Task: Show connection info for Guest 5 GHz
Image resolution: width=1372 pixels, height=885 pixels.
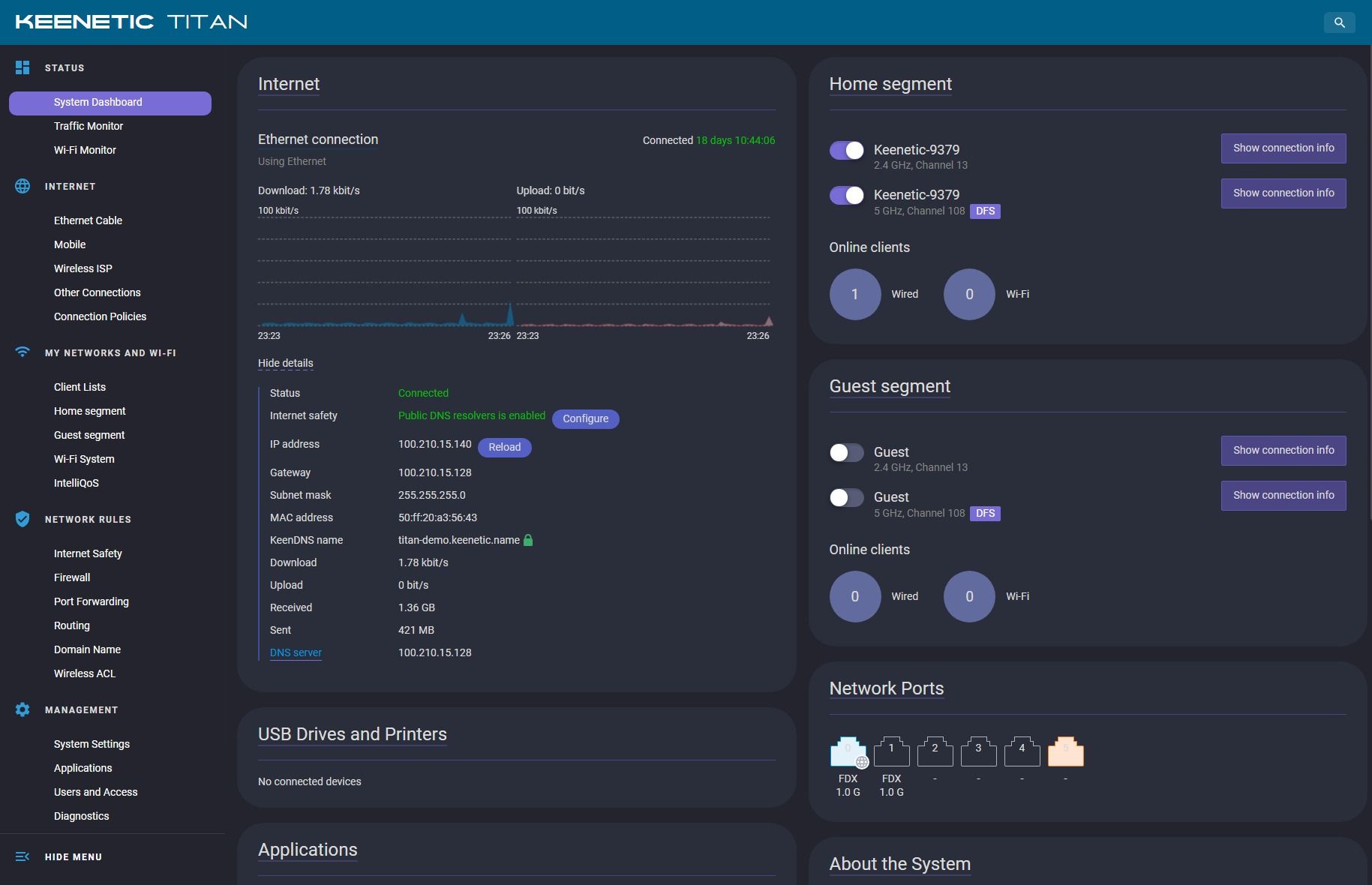Action: (x=1283, y=496)
